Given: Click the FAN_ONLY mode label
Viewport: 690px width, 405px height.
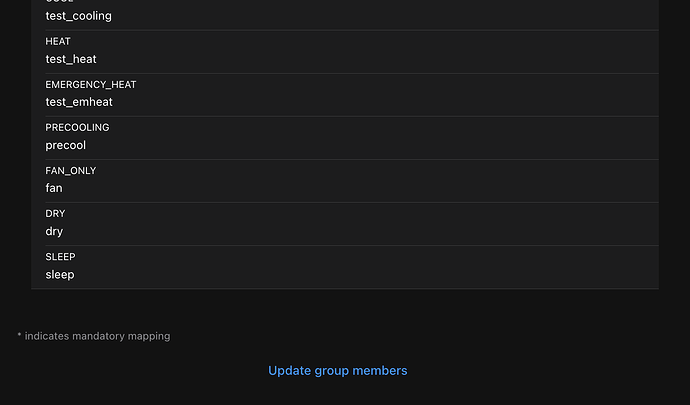Looking at the screenshot, I should coord(70,171).
